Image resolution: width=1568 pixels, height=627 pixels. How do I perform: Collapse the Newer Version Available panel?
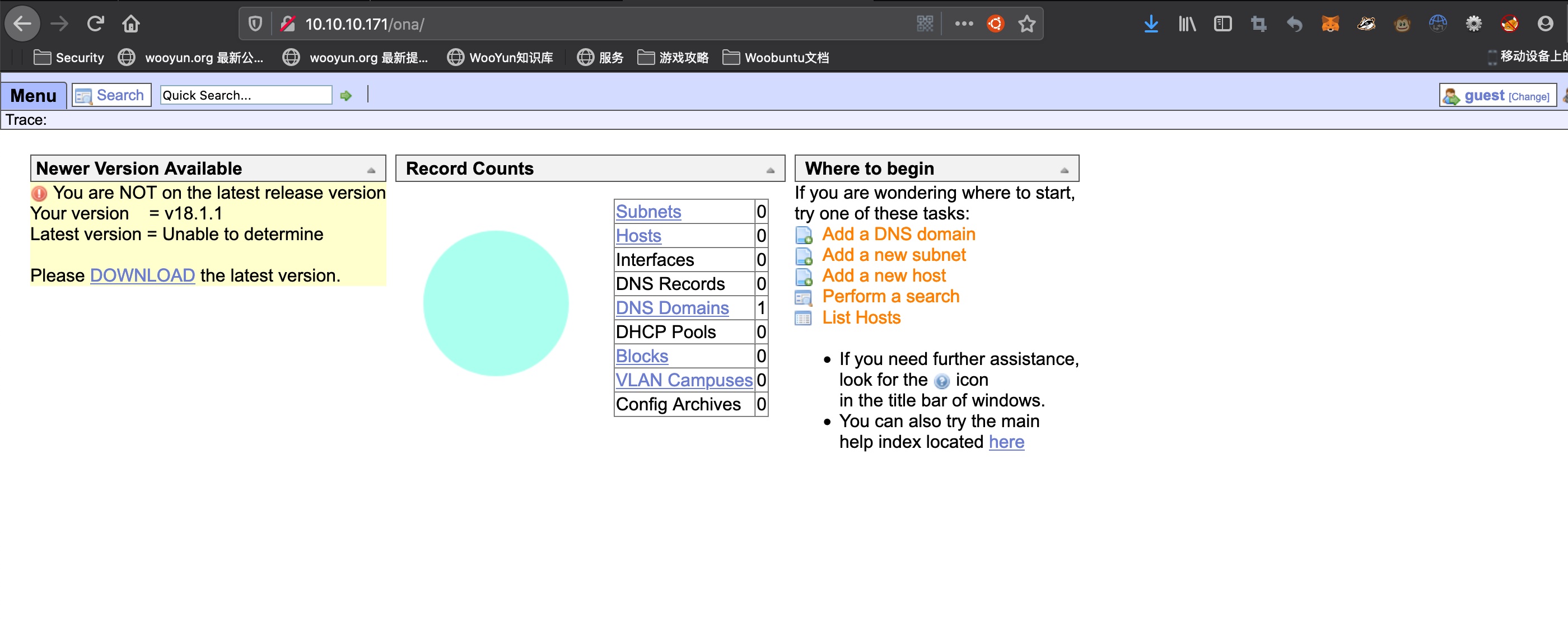(x=371, y=170)
